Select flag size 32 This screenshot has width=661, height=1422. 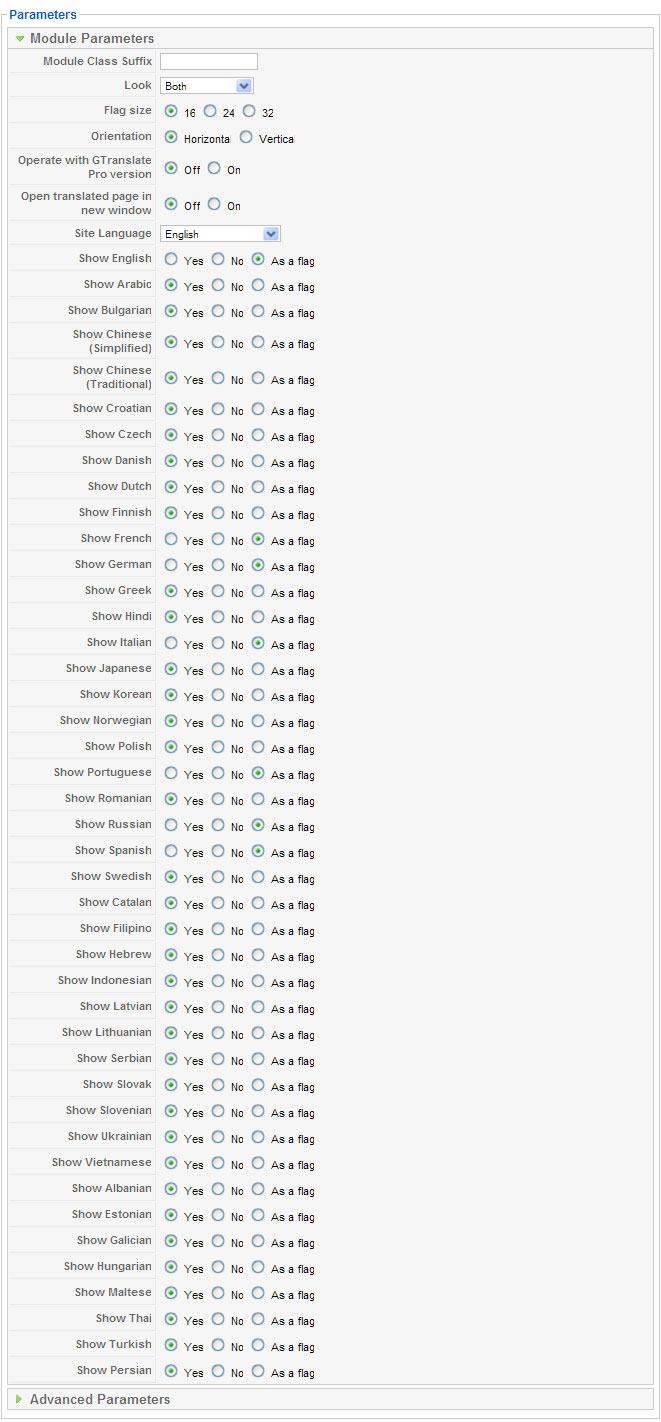[249, 112]
